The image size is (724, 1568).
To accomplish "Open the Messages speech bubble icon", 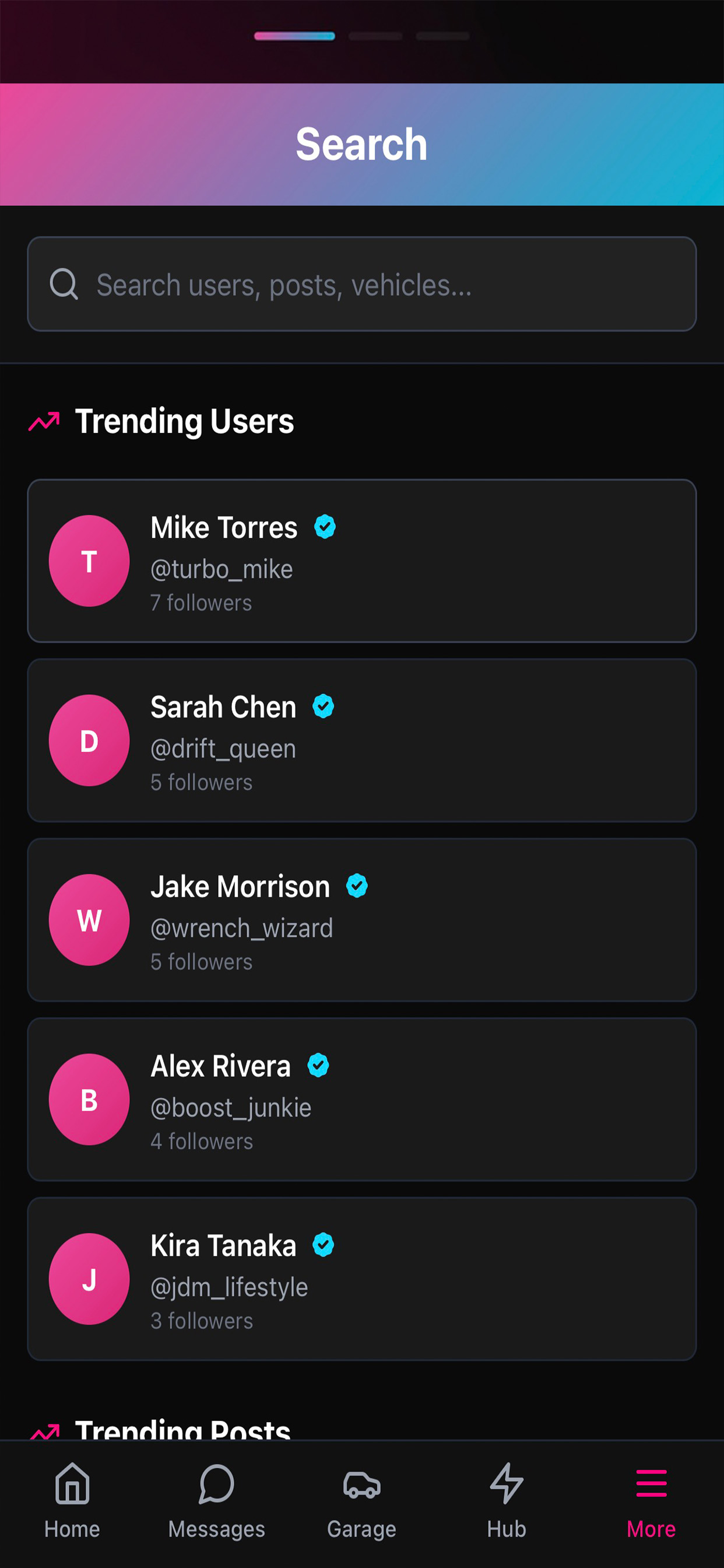I will (x=217, y=1483).
